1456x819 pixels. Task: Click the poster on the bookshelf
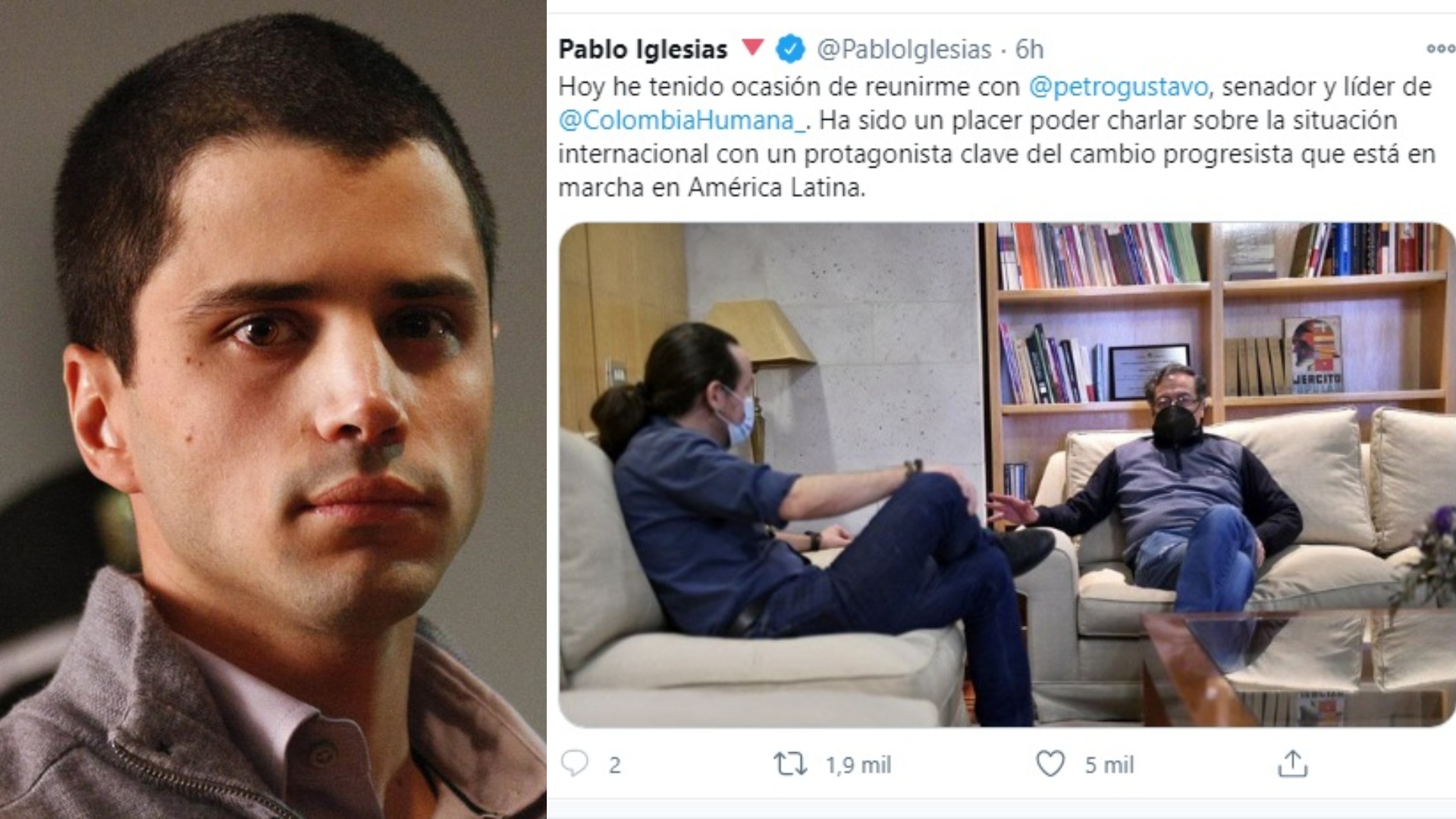pyautogui.click(x=1313, y=355)
